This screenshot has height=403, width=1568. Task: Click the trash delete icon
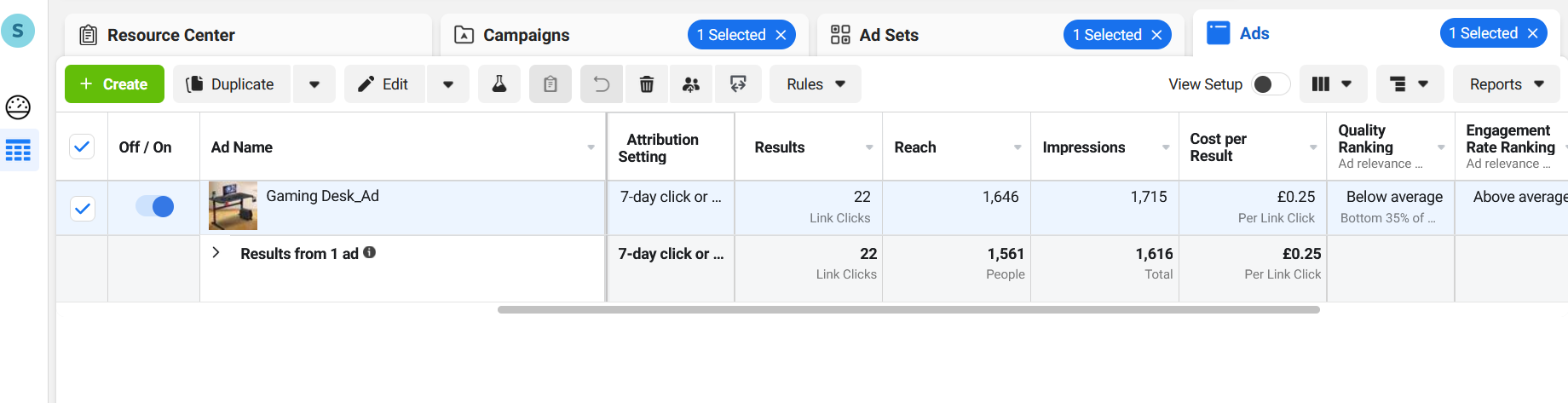pyautogui.click(x=647, y=84)
